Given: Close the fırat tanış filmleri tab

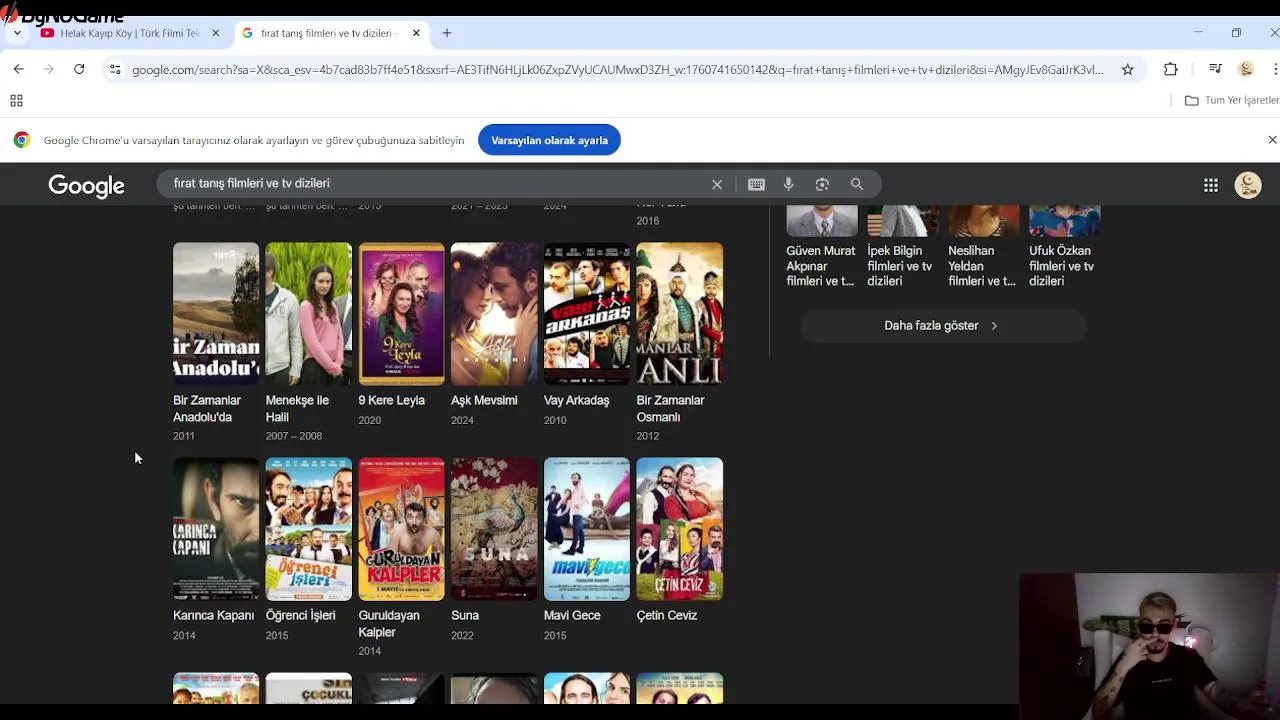Looking at the screenshot, I should pos(416,33).
